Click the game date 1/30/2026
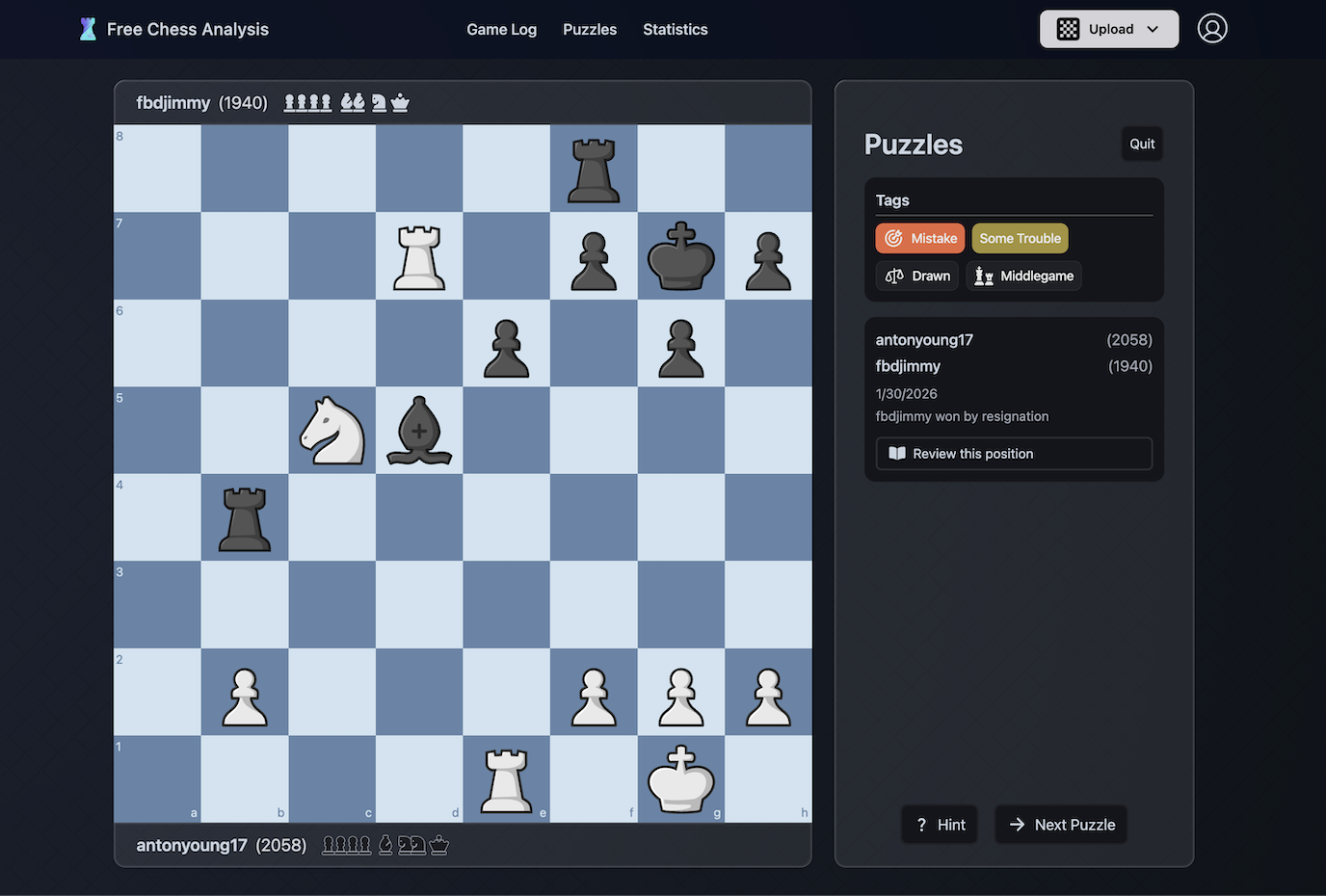Screen dimensions: 1326x896 906,394
